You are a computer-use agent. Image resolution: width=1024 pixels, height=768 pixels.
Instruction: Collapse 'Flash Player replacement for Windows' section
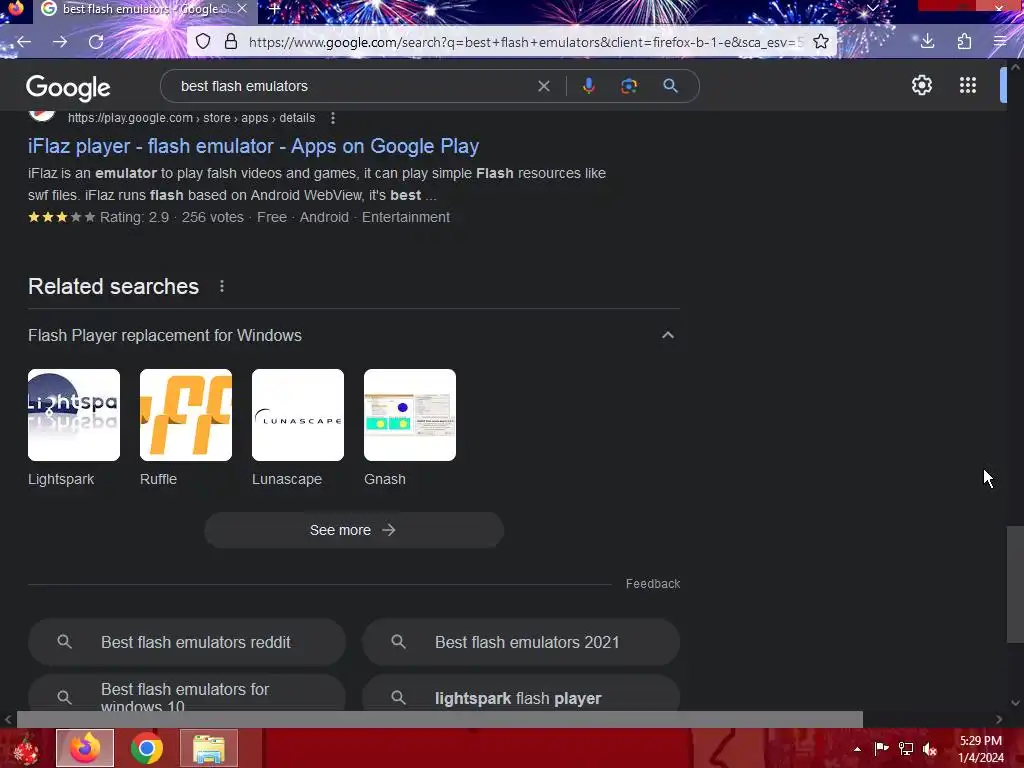click(x=667, y=335)
